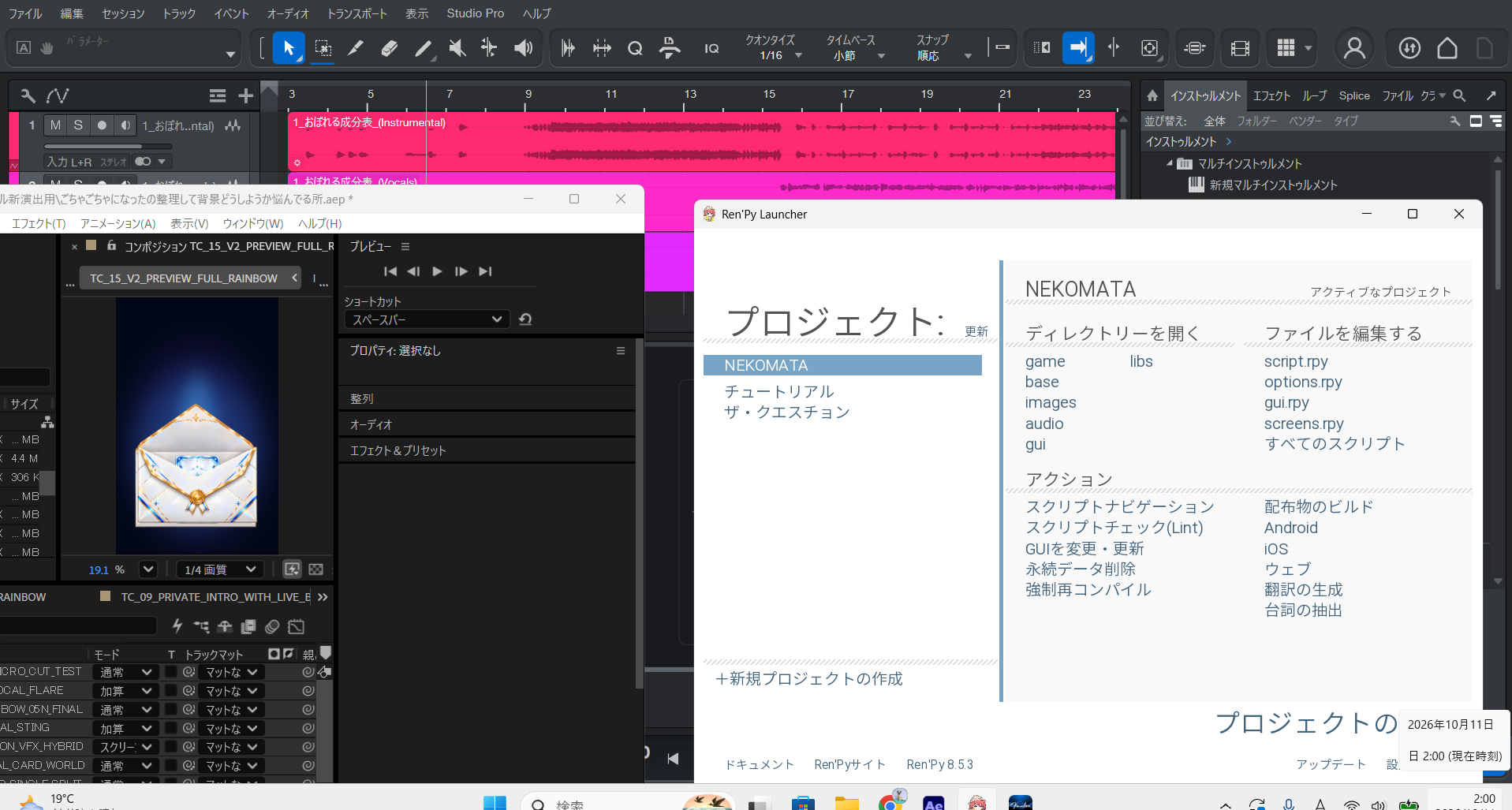This screenshot has width=1512, height=810.
Task: Select the Listen speaker tool in Studio One
Action: coord(523,48)
